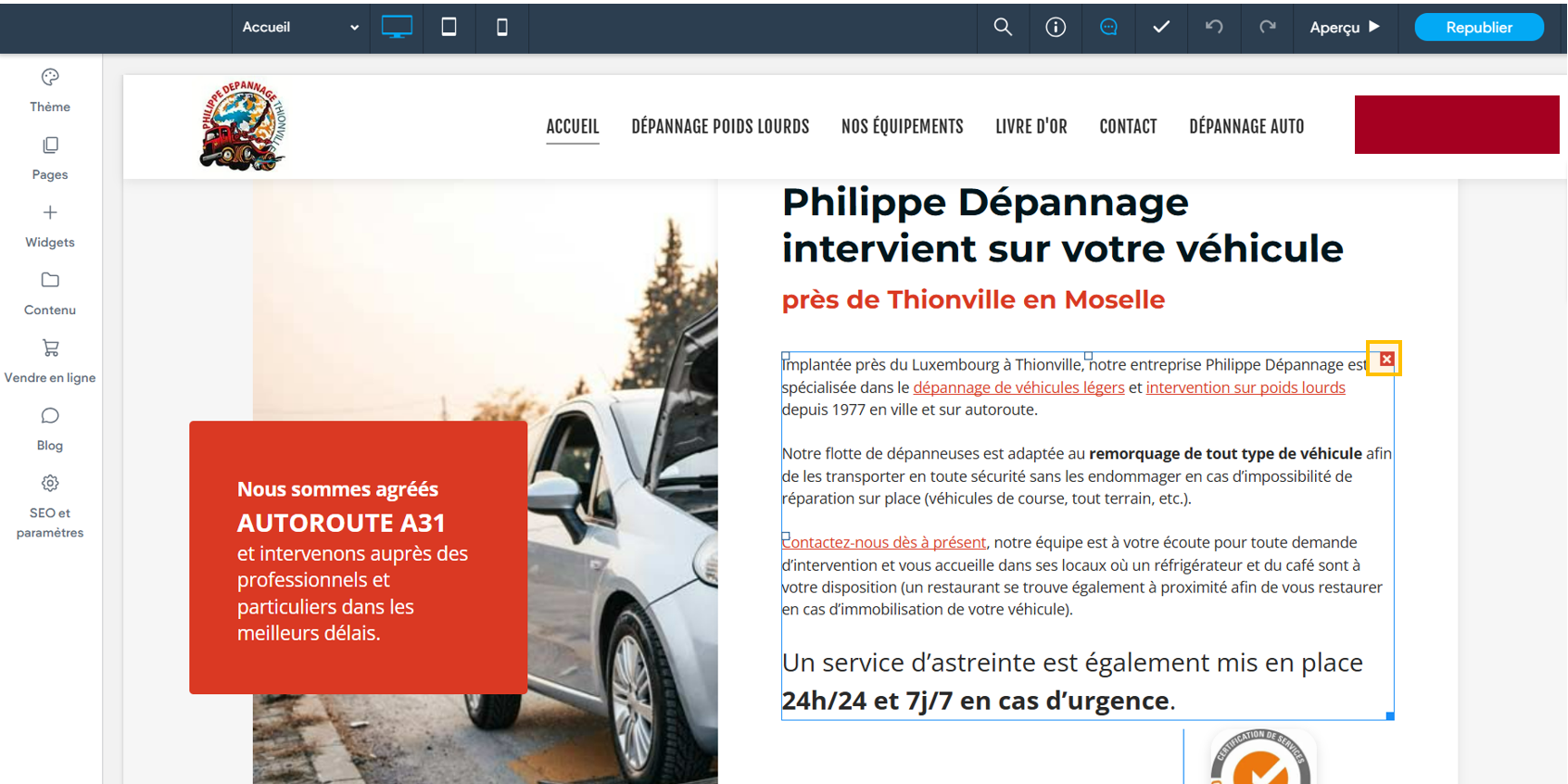This screenshot has width=1568, height=784.
Task: Click the checkmark icon in toolbar
Action: click(1161, 27)
